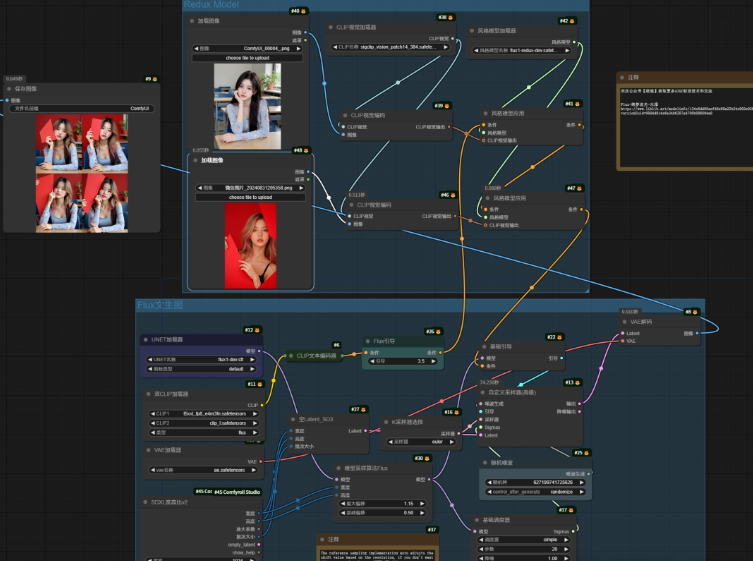Increase the 步数 steps value 20
Viewport: 753px width, 561px height.
click(566, 549)
